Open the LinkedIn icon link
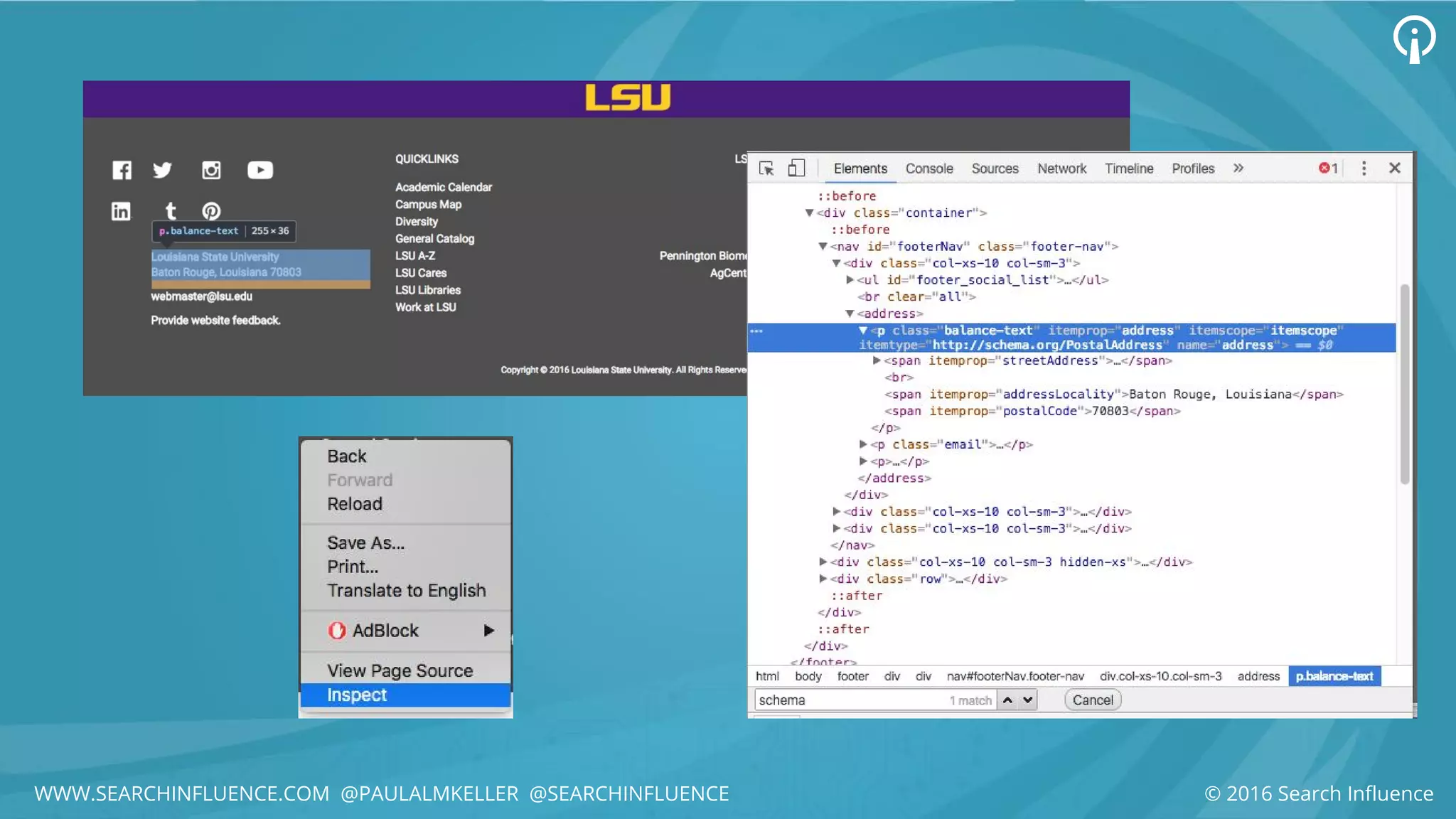Viewport: 1456px width, 819px height. (x=121, y=211)
